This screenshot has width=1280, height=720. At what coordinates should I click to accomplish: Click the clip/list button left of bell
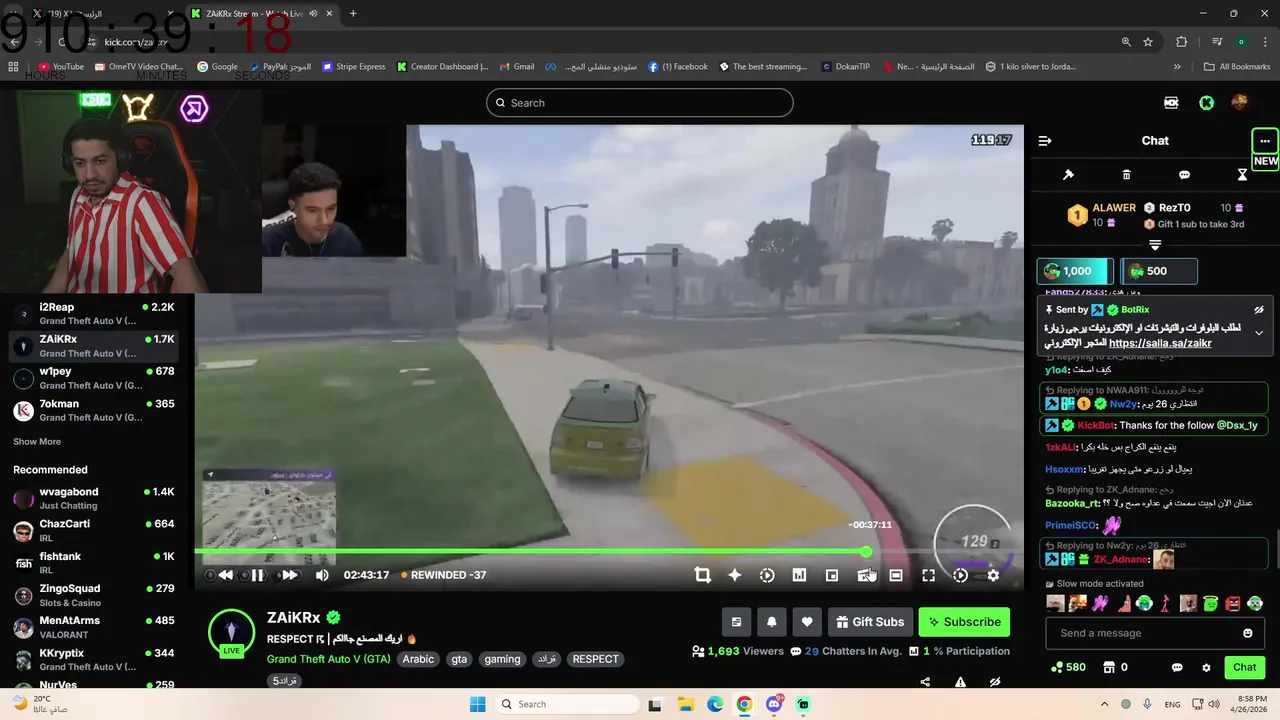coord(736,622)
